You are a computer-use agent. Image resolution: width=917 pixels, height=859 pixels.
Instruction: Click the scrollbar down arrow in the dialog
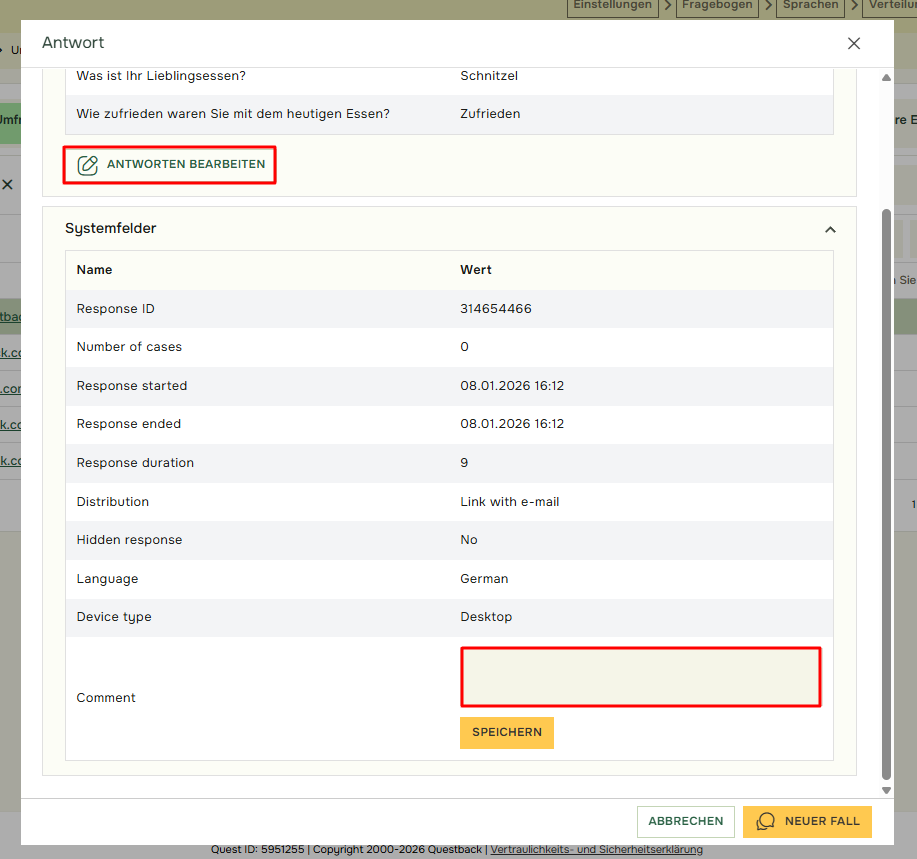[x=886, y=790]
